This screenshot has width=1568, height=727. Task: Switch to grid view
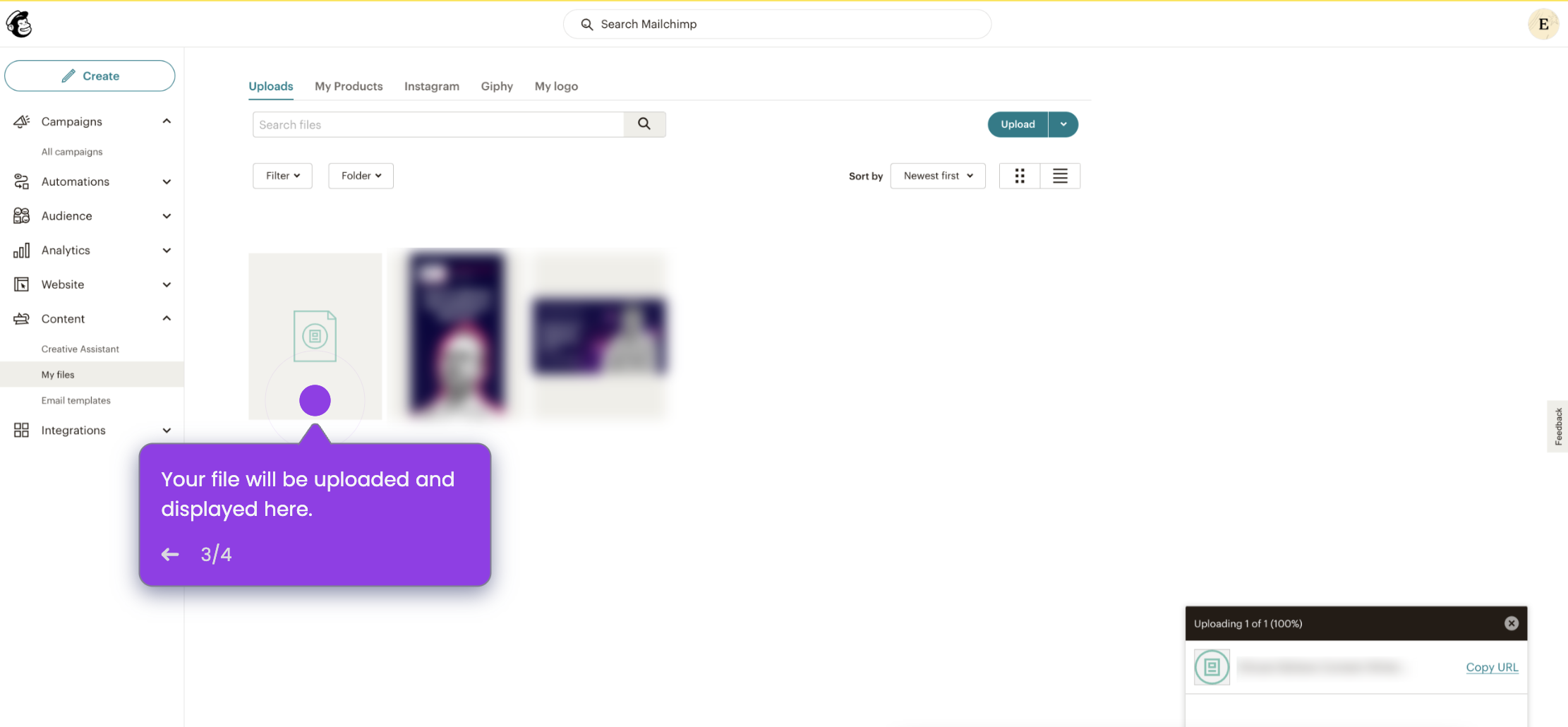pyautogui.click(x=1019, y=175)
